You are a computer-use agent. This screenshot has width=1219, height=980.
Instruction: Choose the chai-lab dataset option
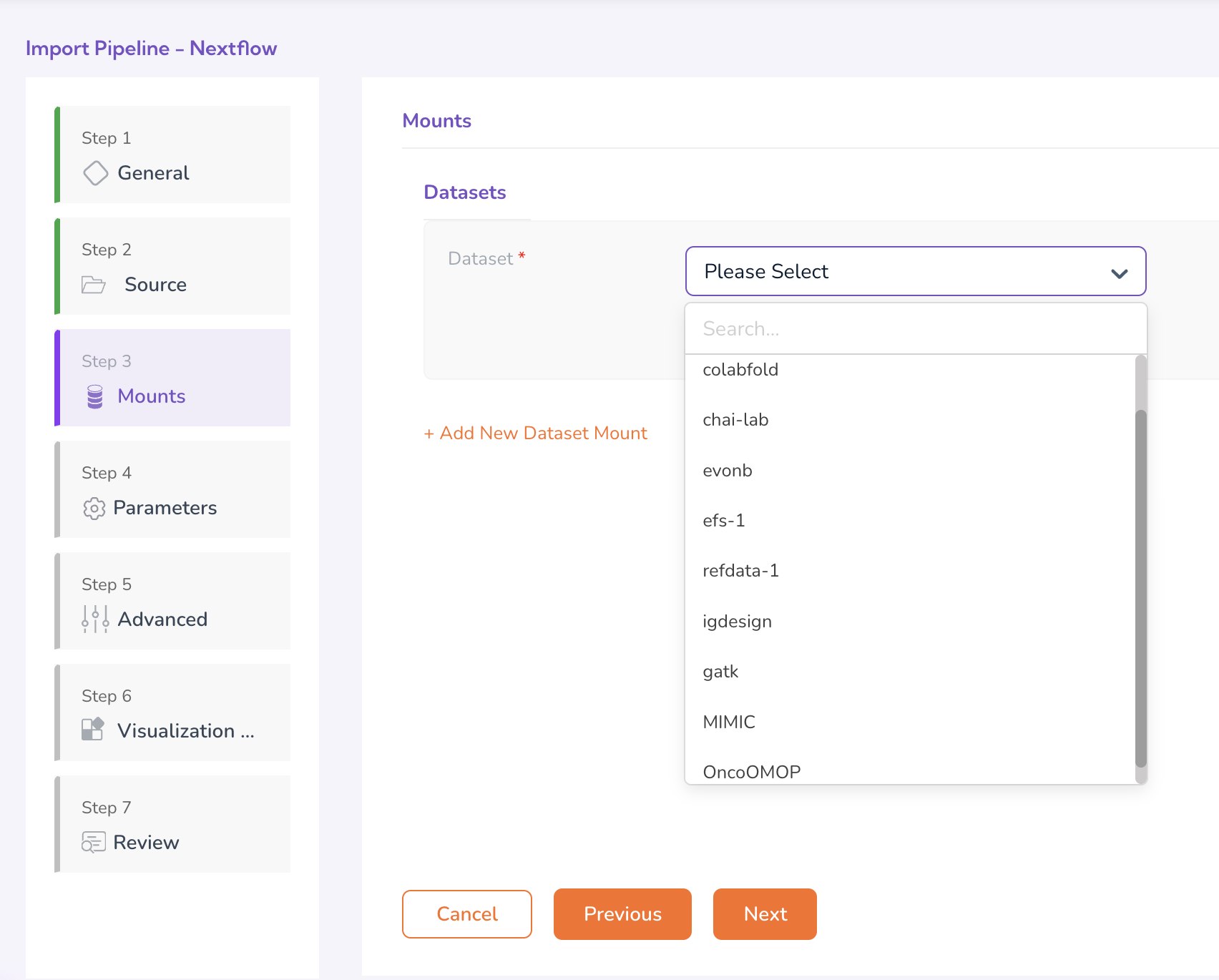click(x=735, y=420)
